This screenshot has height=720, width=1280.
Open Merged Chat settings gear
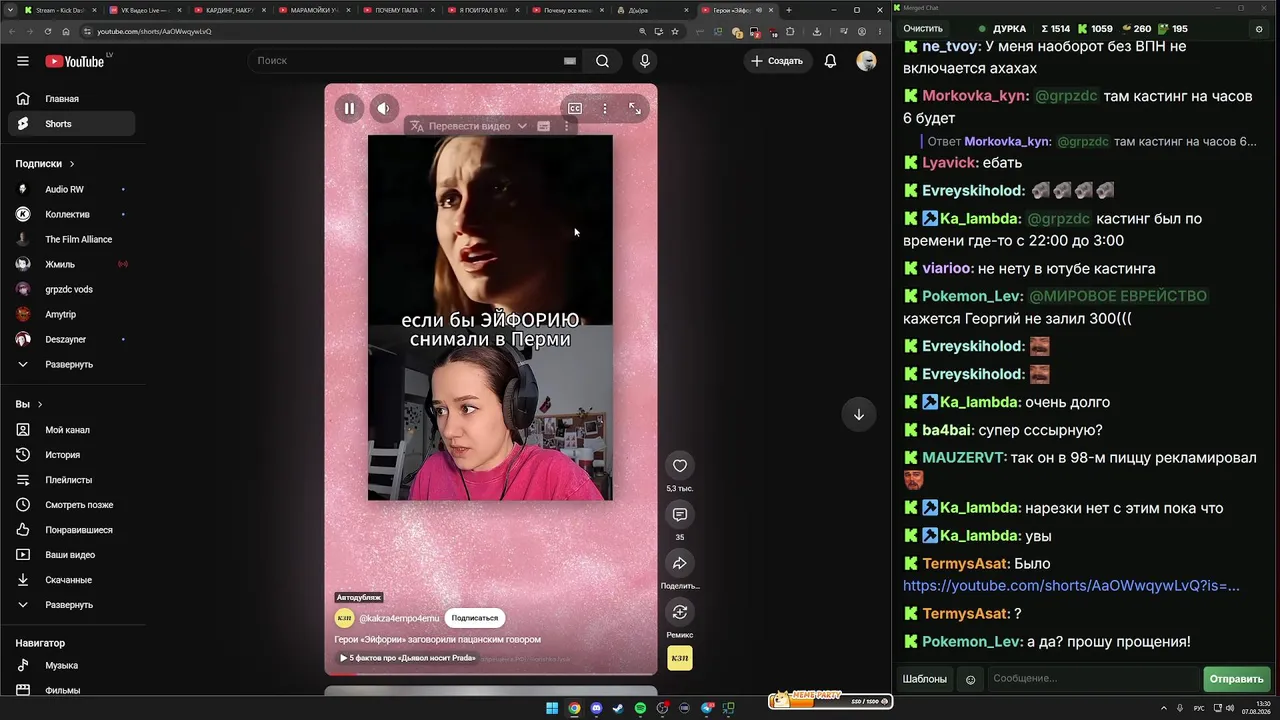click(x=1259, y=29)
